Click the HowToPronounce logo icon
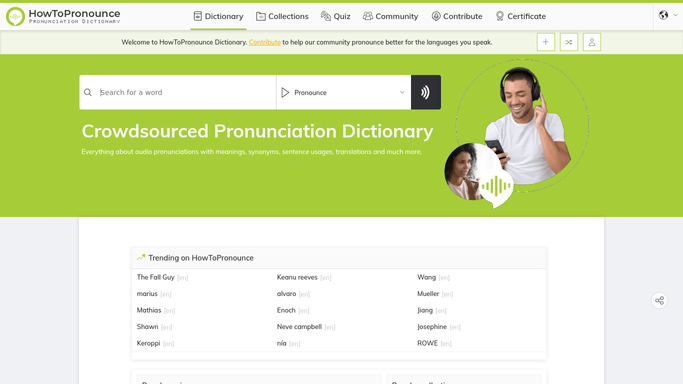Image resolution: width=683 pixels, height=384 pixels. 15,17
